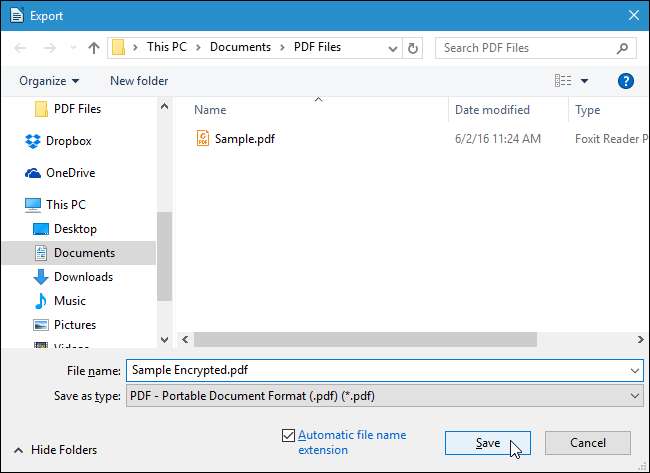Open the Downloads folder in sidebar
The image size is (650, 473).
click(83, 277)
